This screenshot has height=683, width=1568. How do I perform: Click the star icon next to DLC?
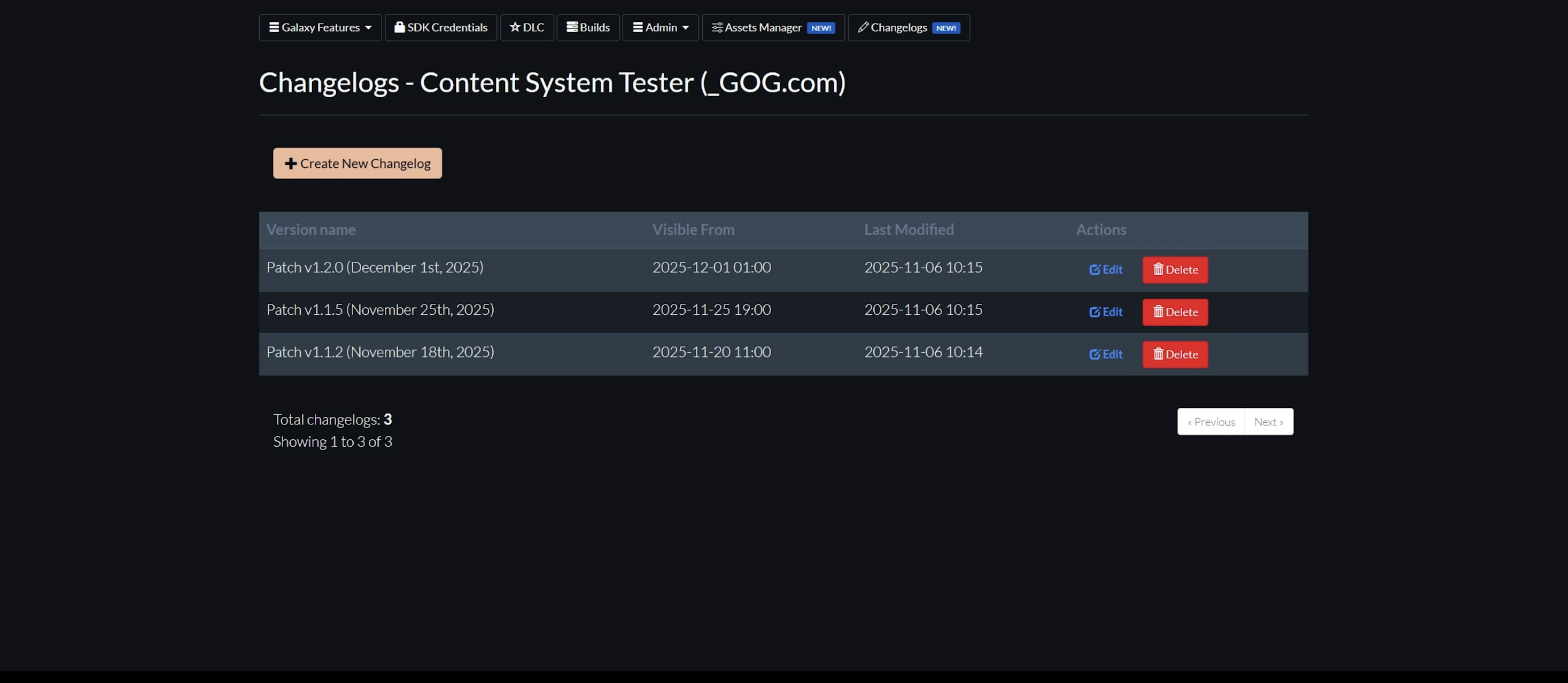click(514, 27)
